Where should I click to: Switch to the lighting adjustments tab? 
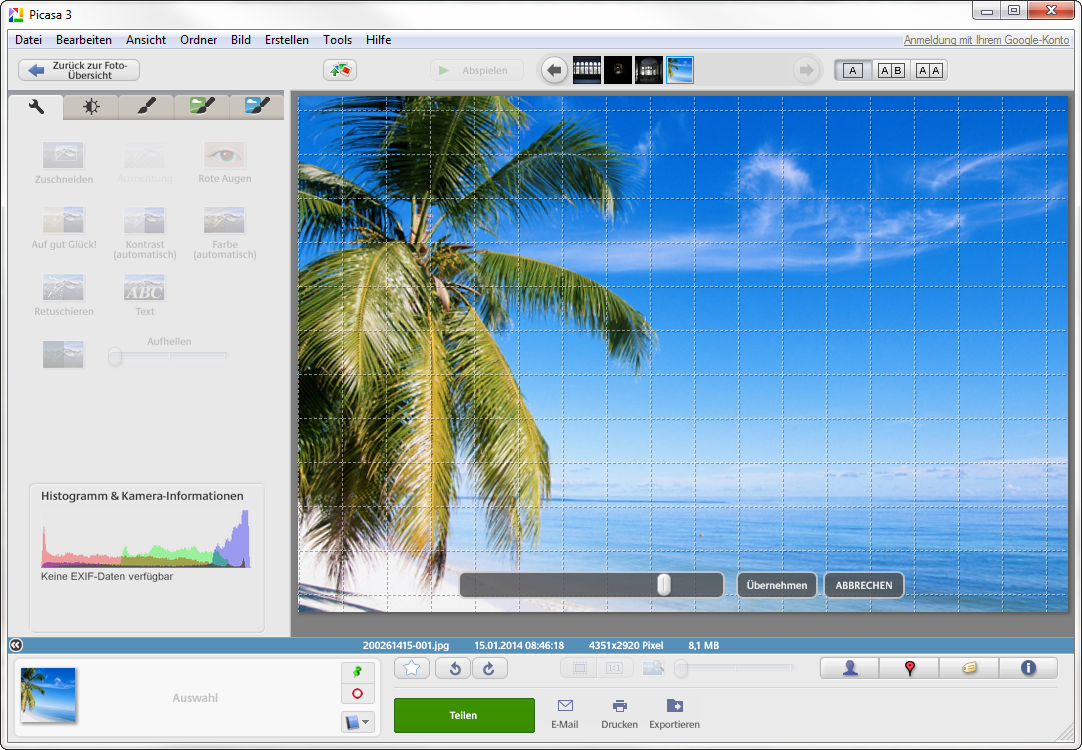[90, 106]
